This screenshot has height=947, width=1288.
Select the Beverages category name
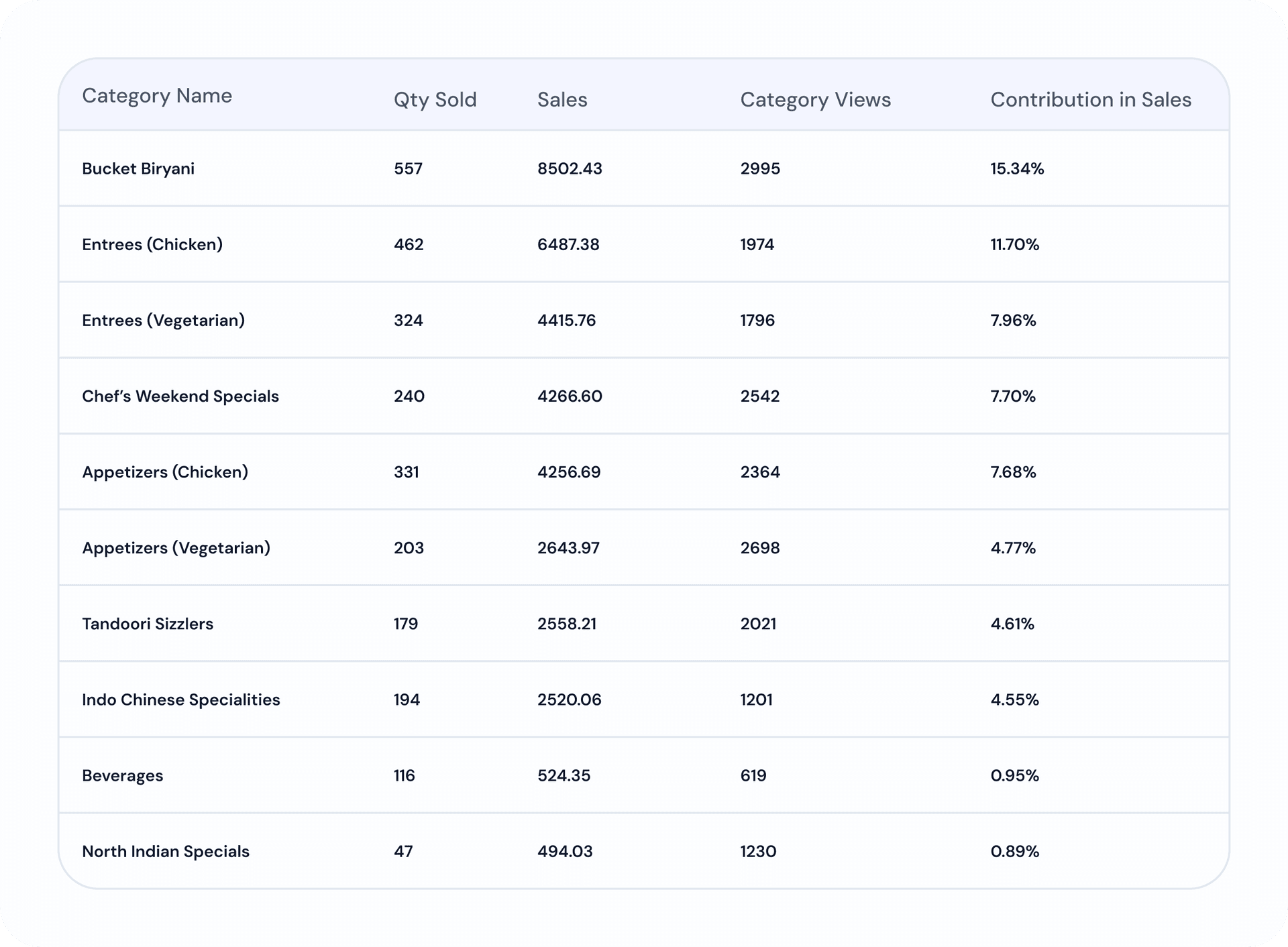(x=123, y=776)
